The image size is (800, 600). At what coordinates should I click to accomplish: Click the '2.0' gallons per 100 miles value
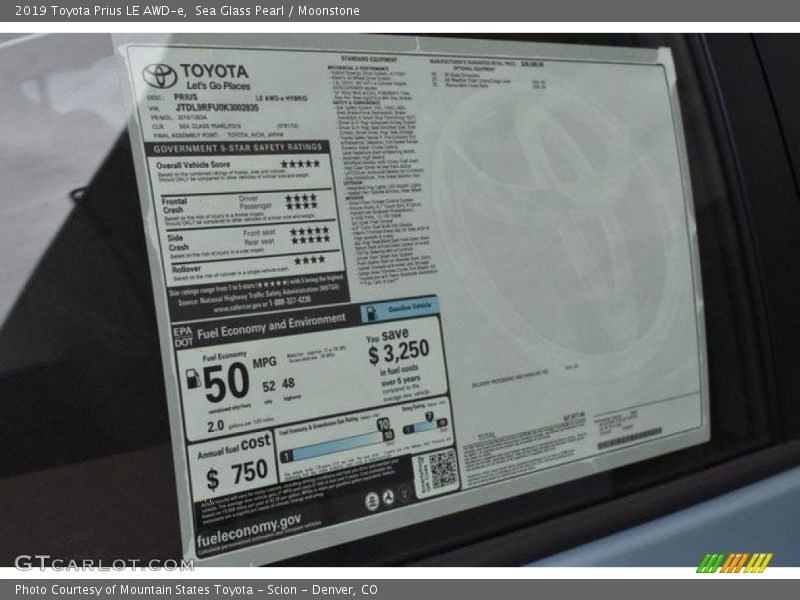click(216, 426)
